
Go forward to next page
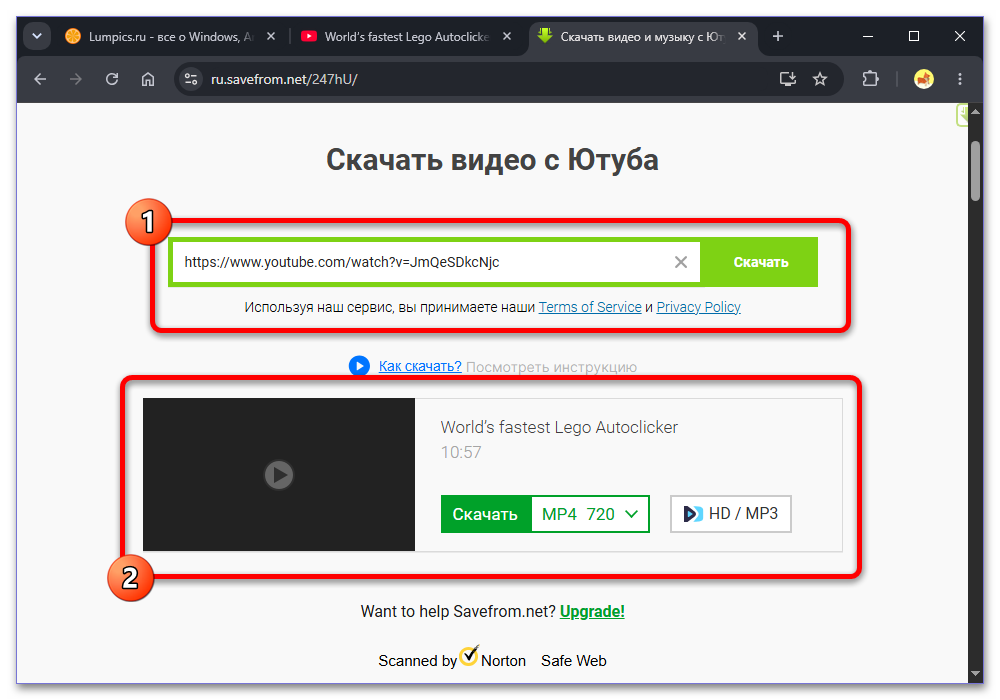coord(76,79)
